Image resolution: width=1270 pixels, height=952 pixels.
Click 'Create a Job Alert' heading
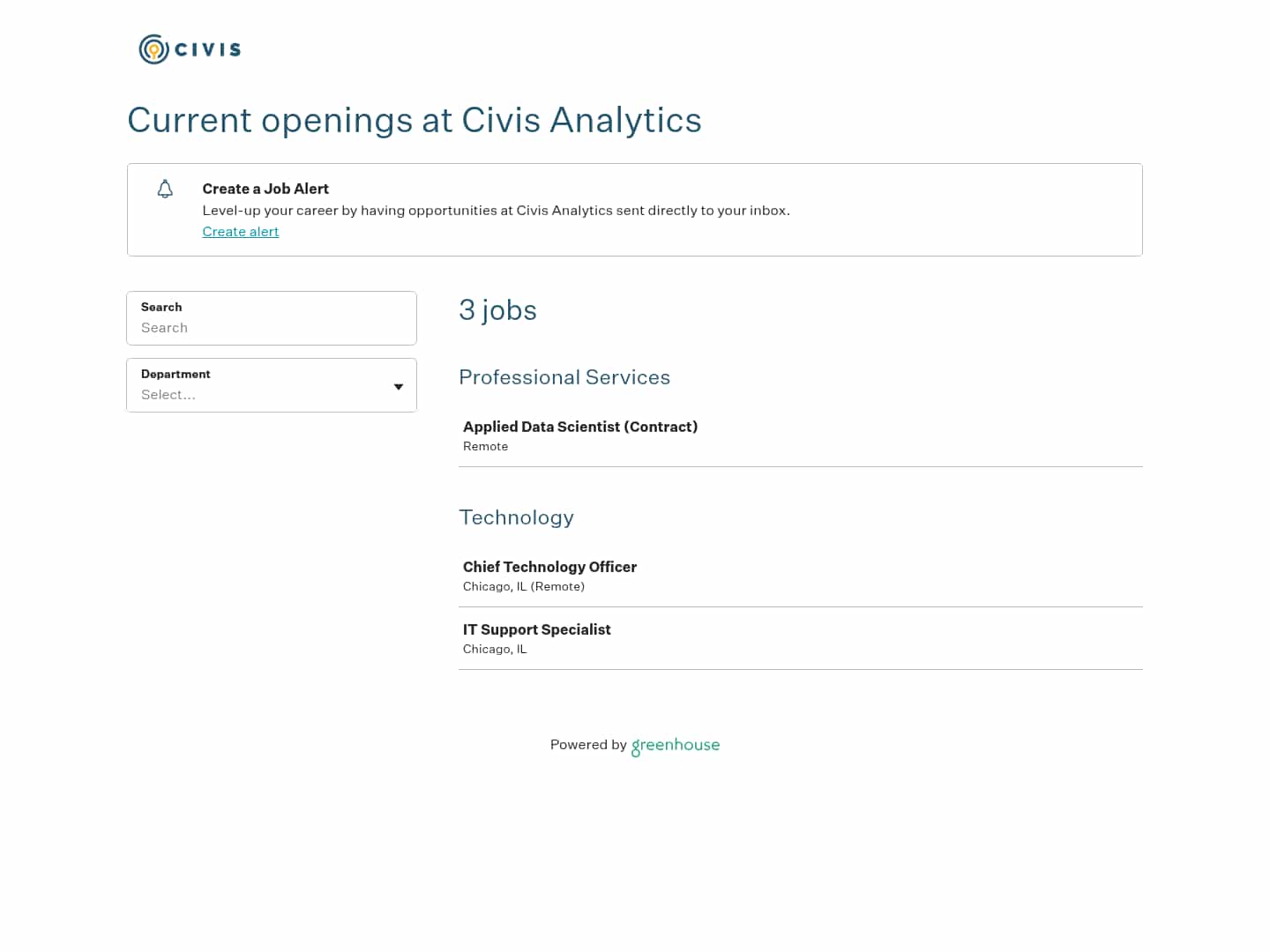coord(265,189)
